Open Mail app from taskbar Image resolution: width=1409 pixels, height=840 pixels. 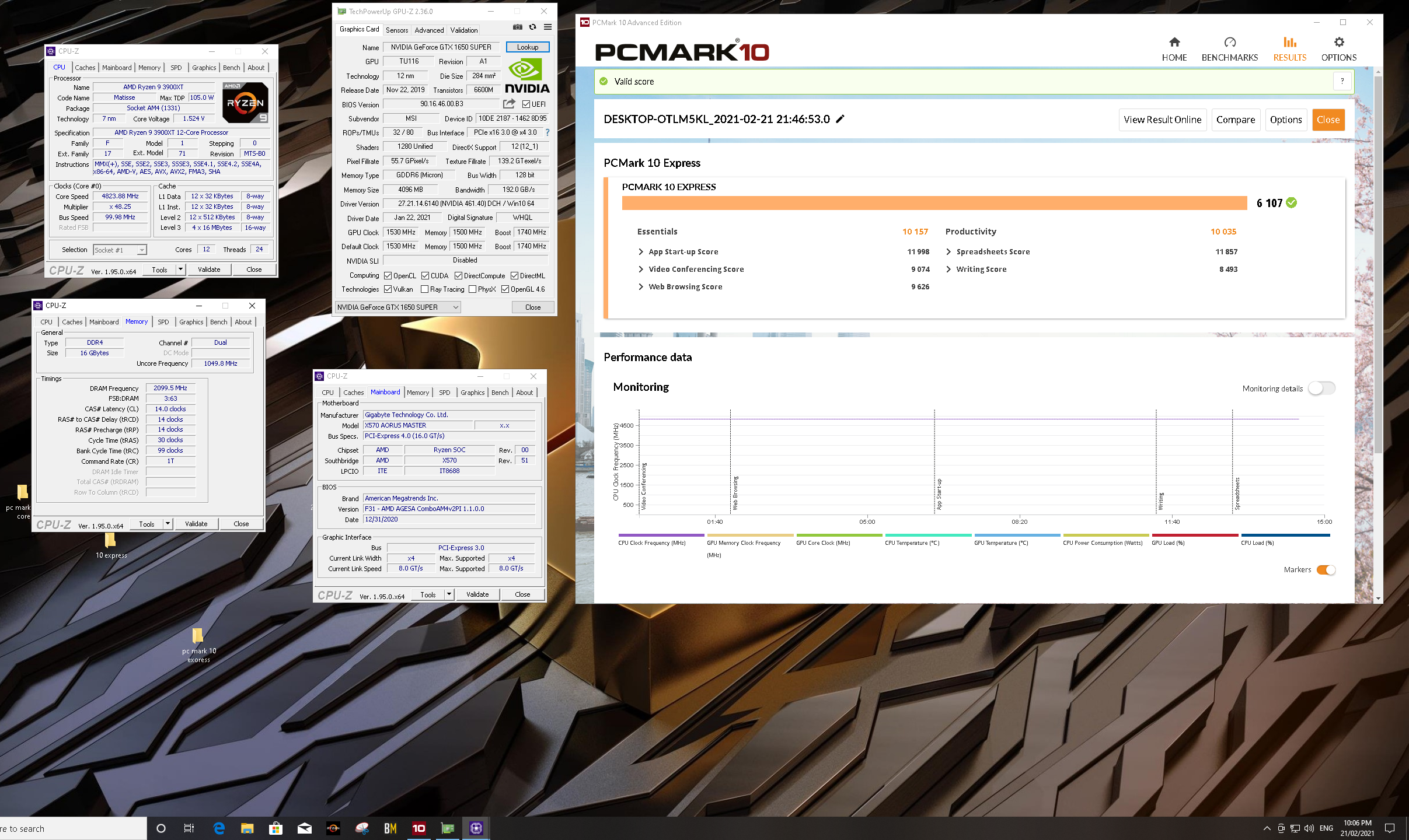click(304, 828)
